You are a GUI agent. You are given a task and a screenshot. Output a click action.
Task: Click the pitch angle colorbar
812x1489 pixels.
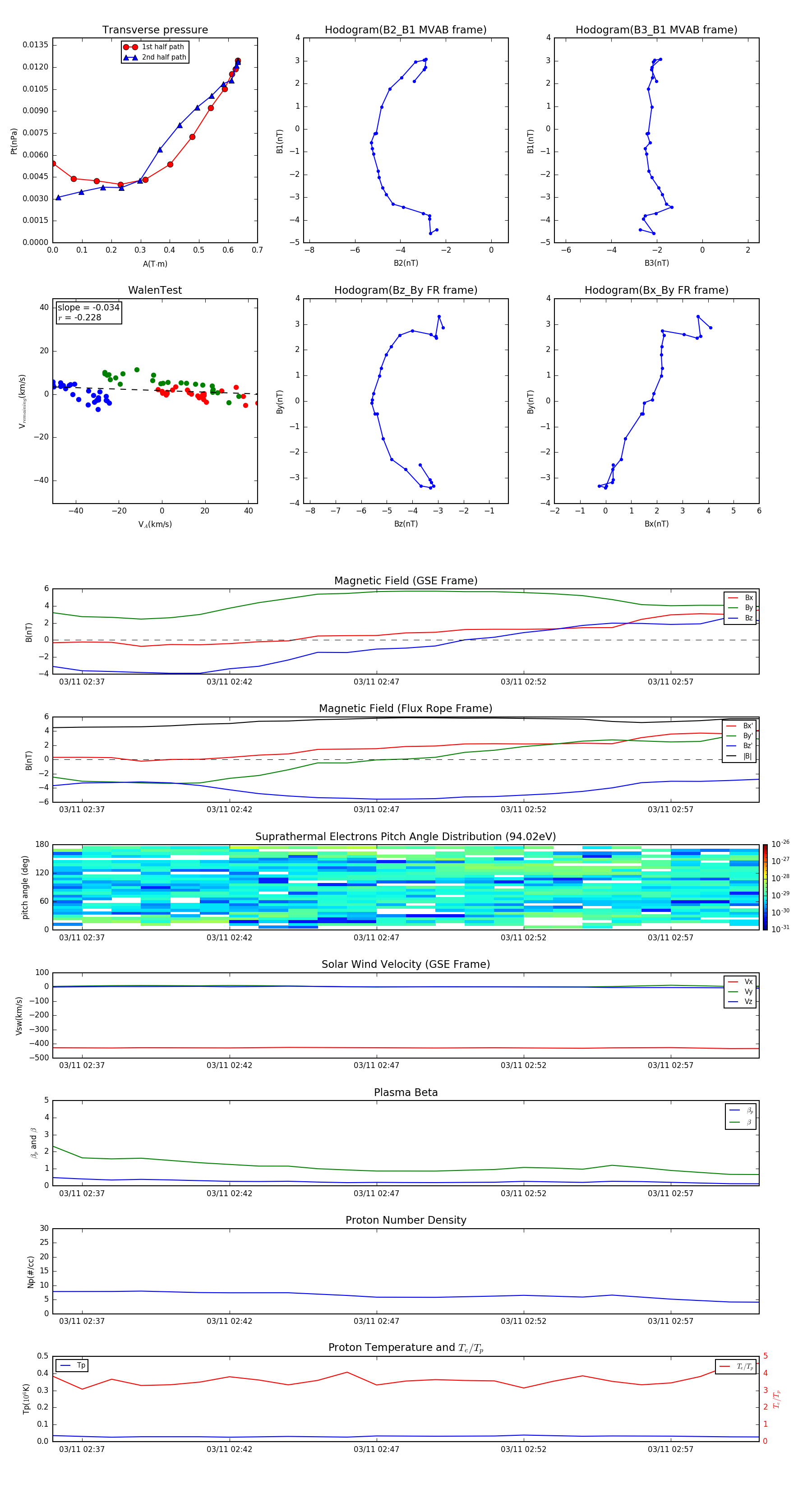765,887
